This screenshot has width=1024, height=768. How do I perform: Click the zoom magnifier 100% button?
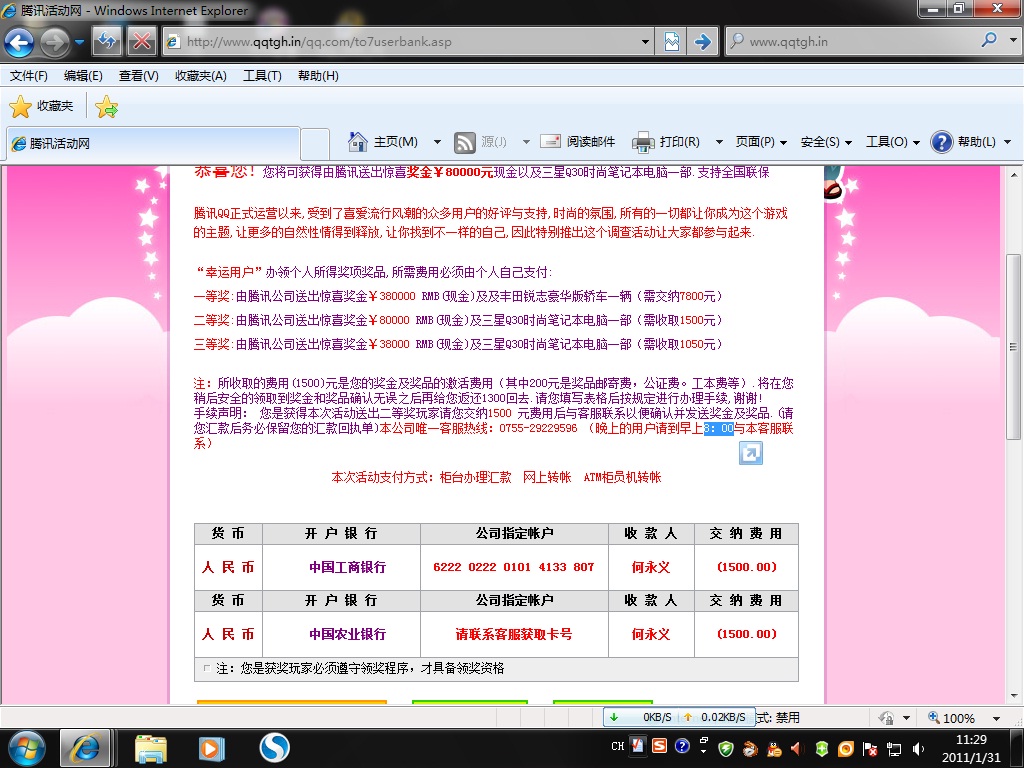tap(952, 718)
